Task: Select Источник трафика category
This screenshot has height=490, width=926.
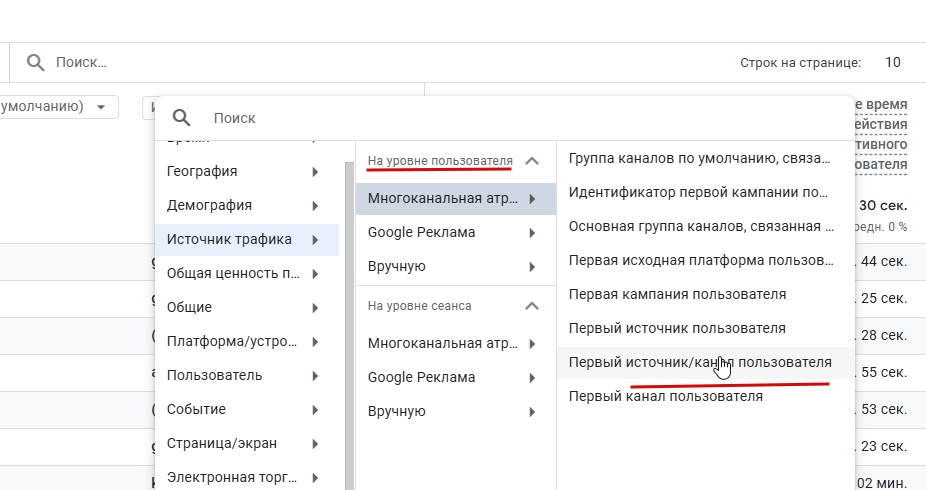Action: (x=229, y=240)
